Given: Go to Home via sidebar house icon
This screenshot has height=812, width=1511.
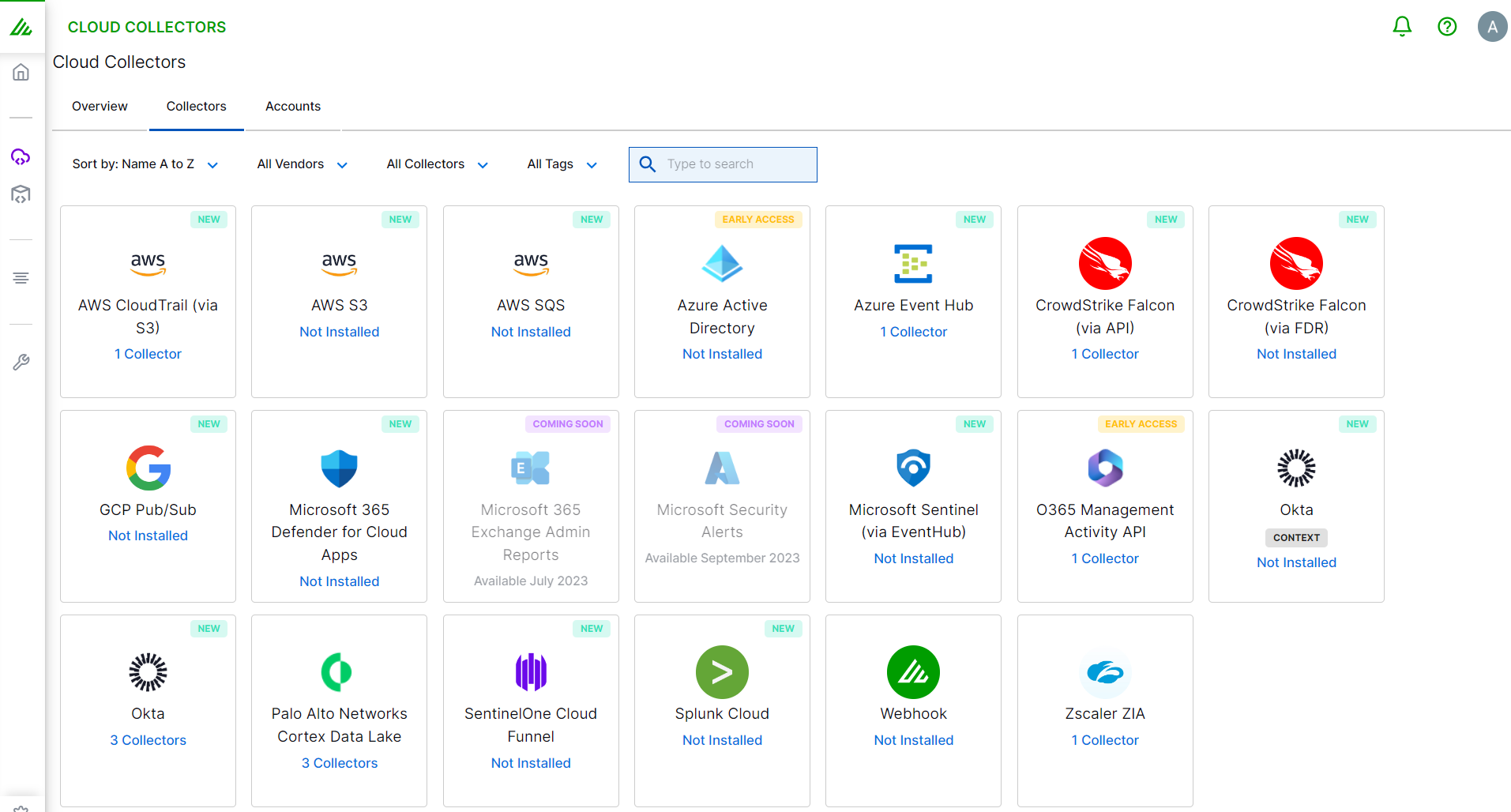Looking at the screenshot, I should (x=21, y=73).
